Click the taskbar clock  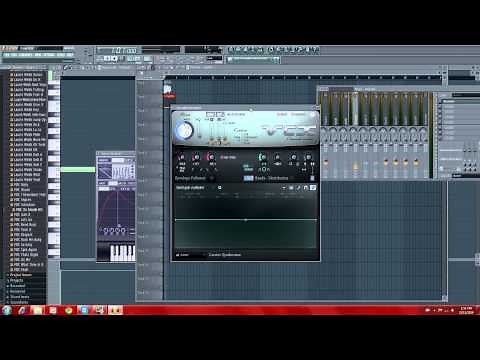pyautogui.click(x=466, y=310)
